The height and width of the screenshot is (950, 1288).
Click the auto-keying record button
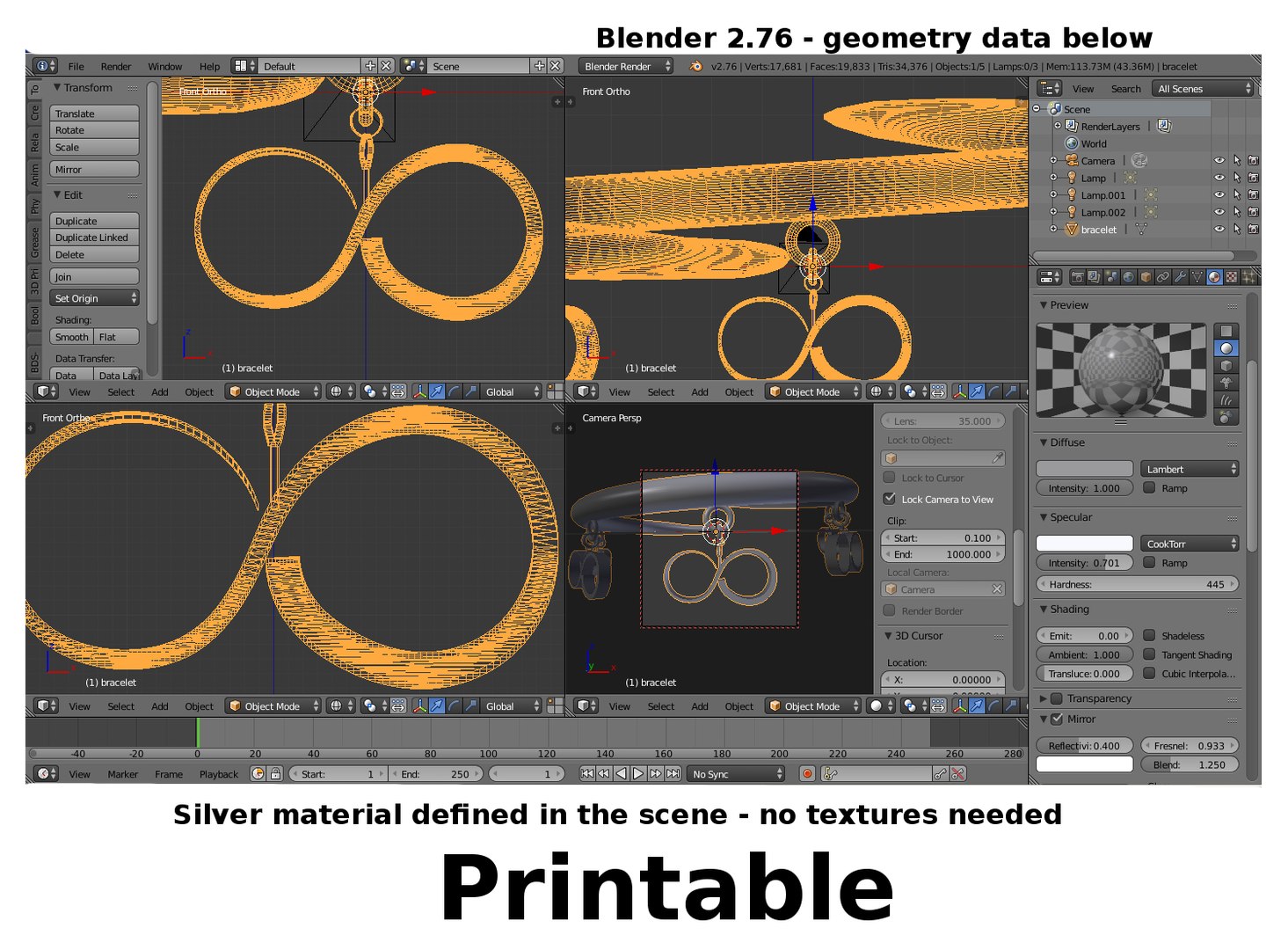point(807,774)
